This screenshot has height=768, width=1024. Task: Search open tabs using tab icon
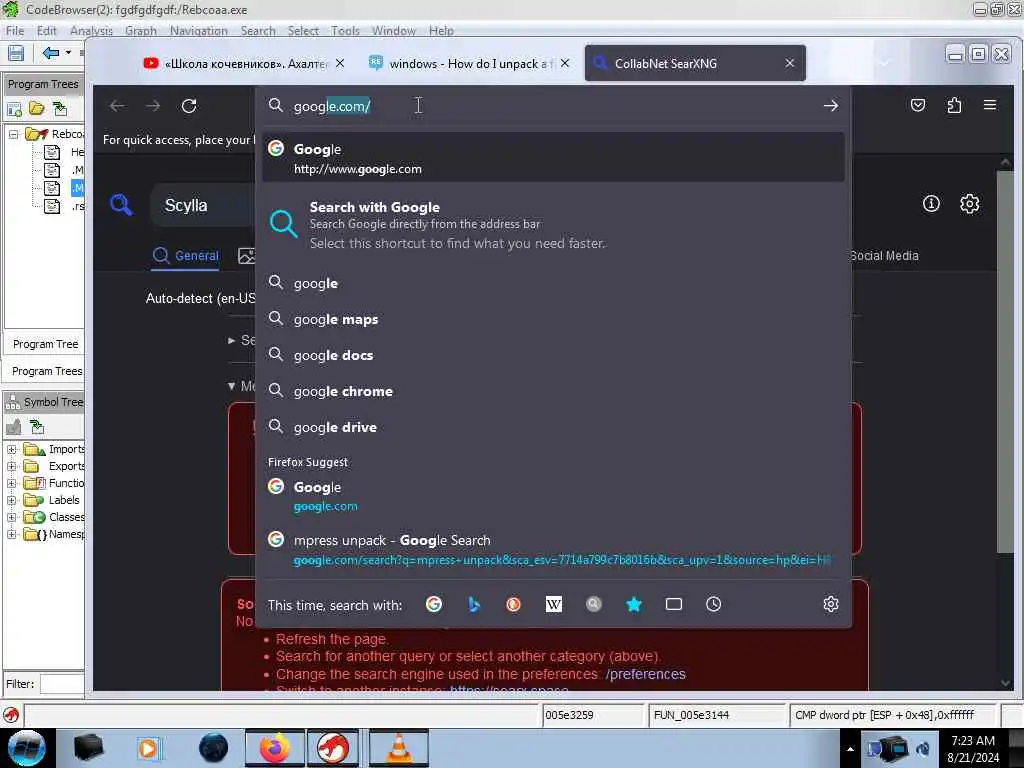(x=673, y=604)
